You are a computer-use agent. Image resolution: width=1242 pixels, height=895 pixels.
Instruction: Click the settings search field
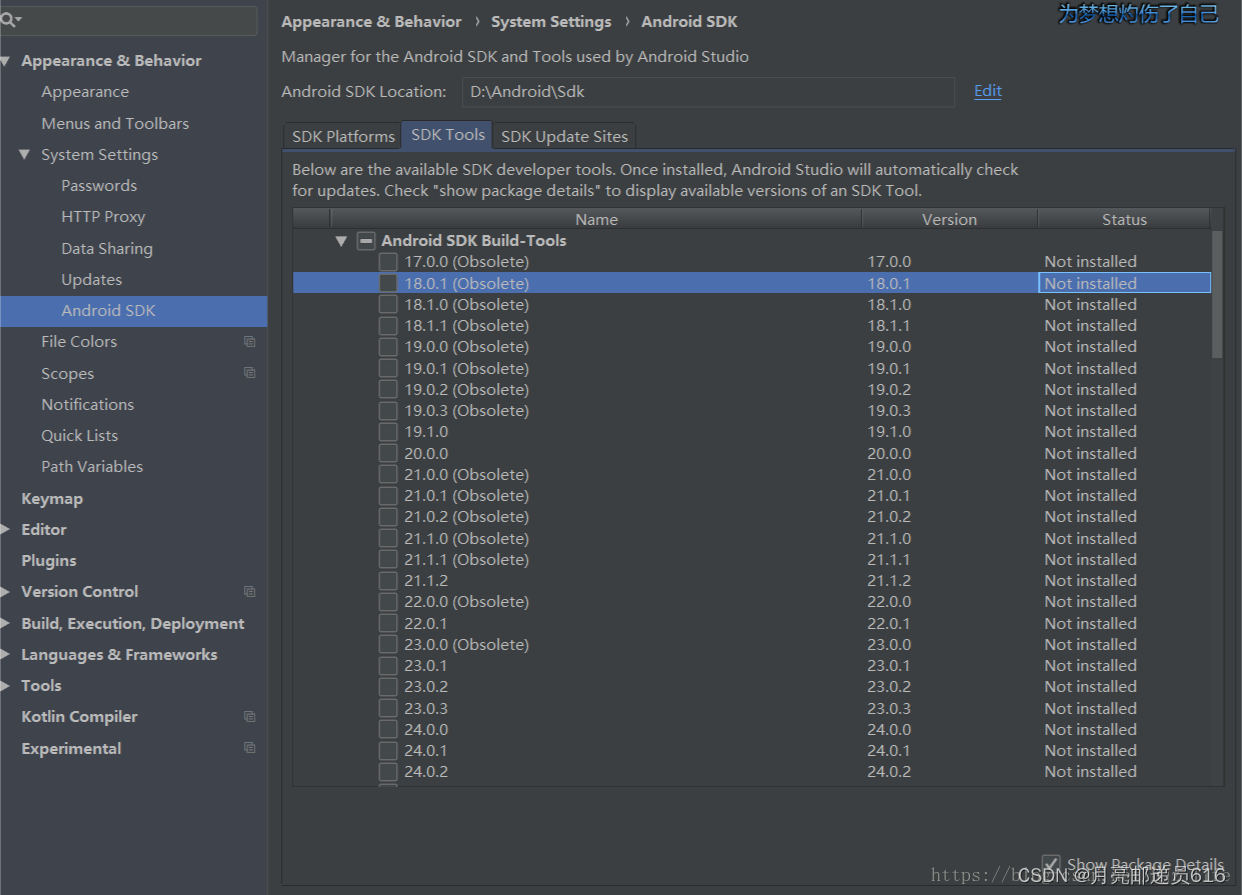point(129,20)
